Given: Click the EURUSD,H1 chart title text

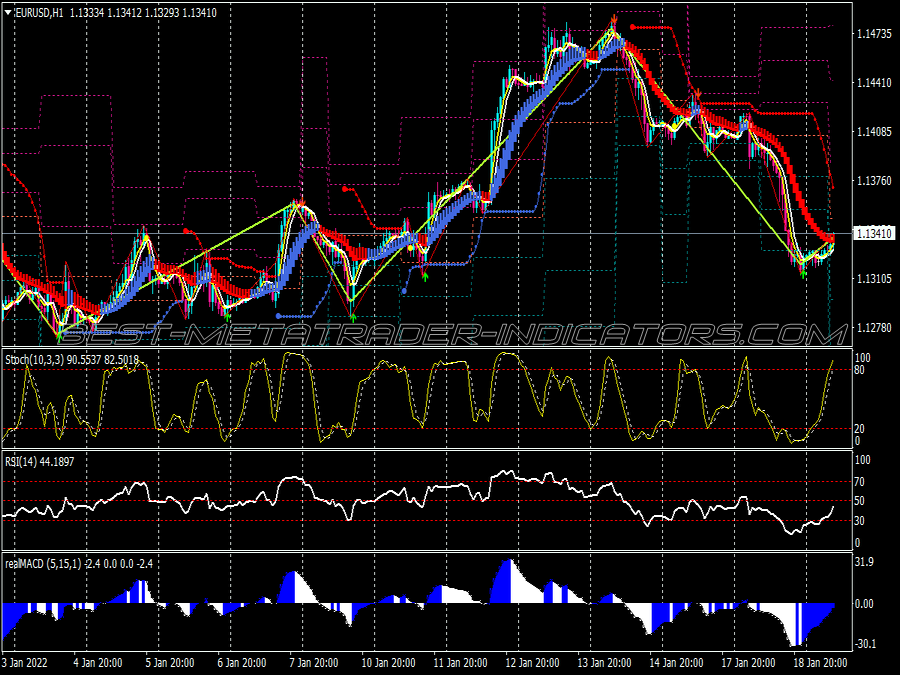Looking at the screenshot, I should coord(38,12).
